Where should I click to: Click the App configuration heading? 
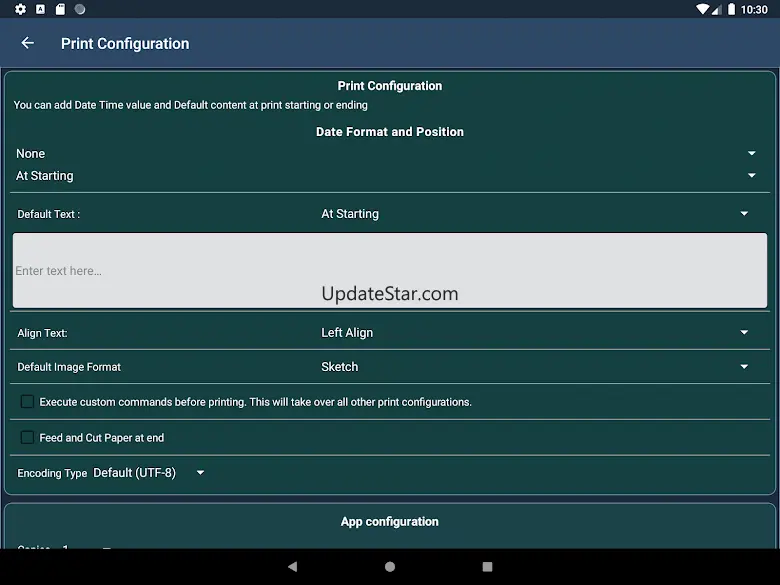tap(390, 521)
